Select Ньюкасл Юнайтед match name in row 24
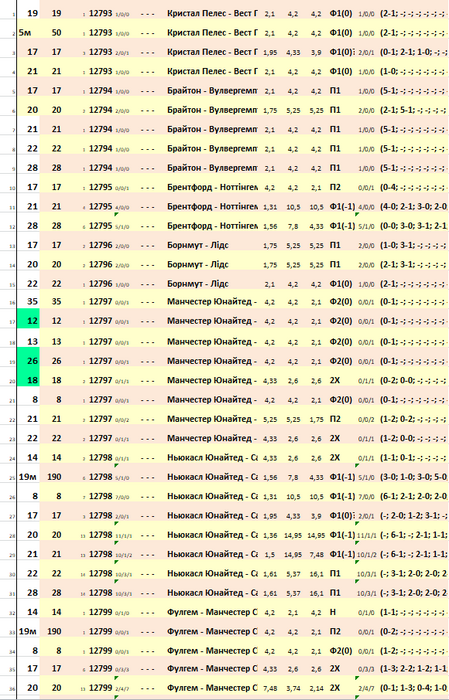Screen dimensions: 449x700 212,458
